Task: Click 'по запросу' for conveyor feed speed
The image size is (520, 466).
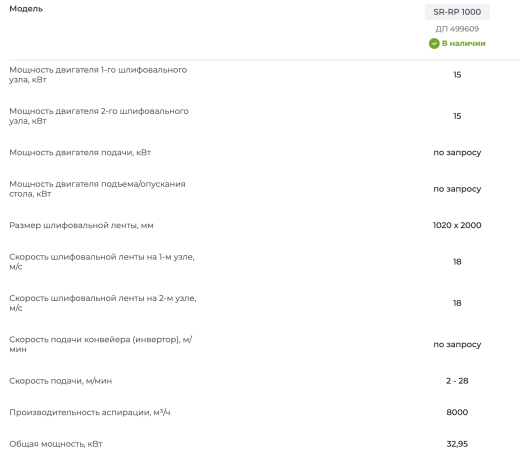Action: (457, 344)
